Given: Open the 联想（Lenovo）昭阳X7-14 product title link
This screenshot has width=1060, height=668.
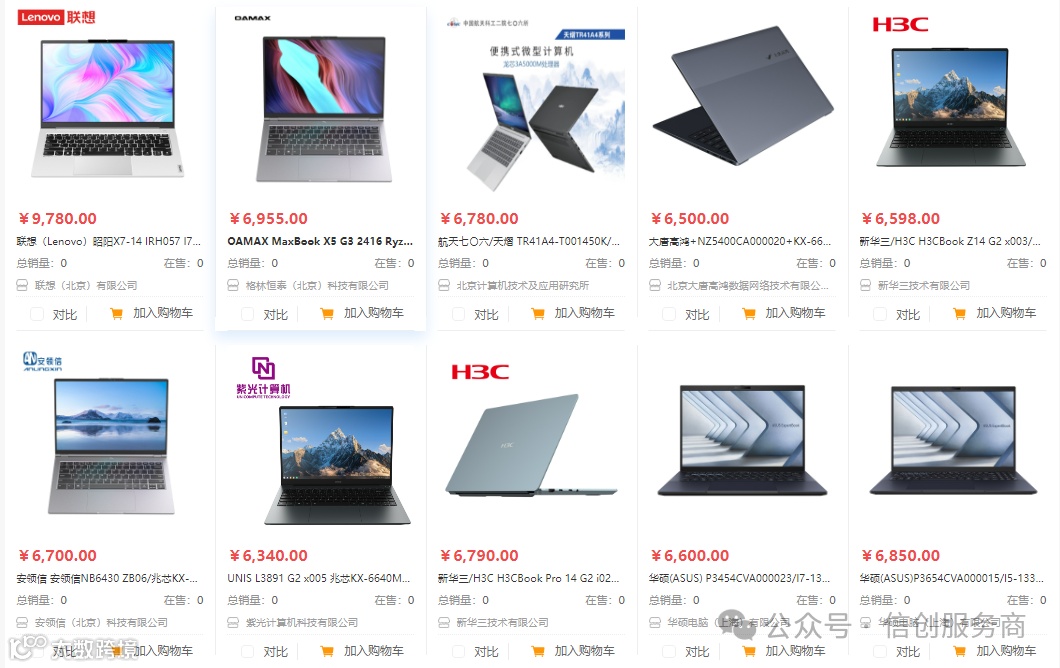Looking at the screenshot, I should click(109, 241).
